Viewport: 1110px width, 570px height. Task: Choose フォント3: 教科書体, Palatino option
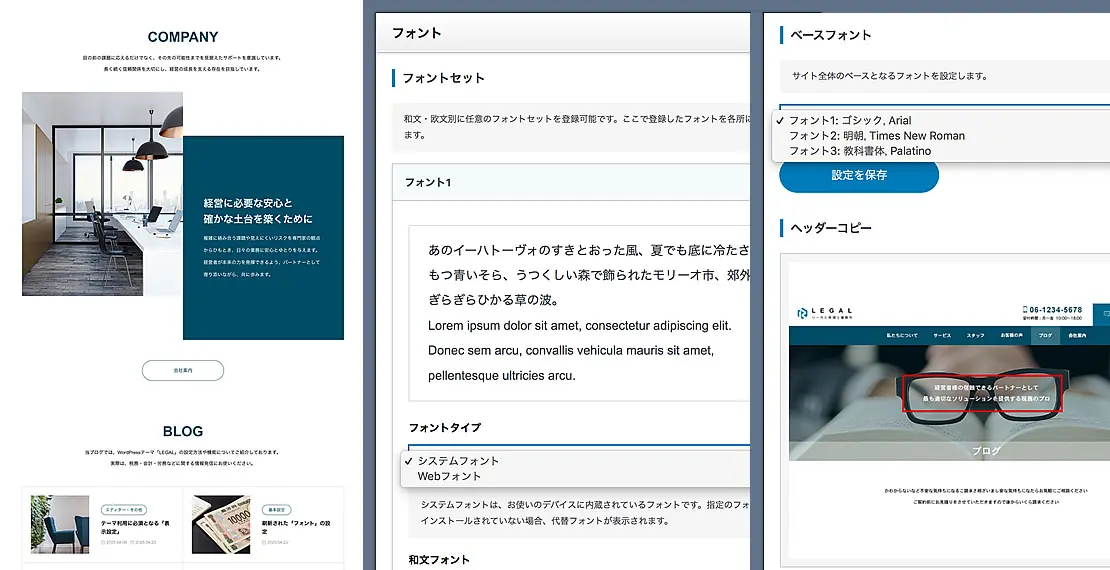coord(860,151)
